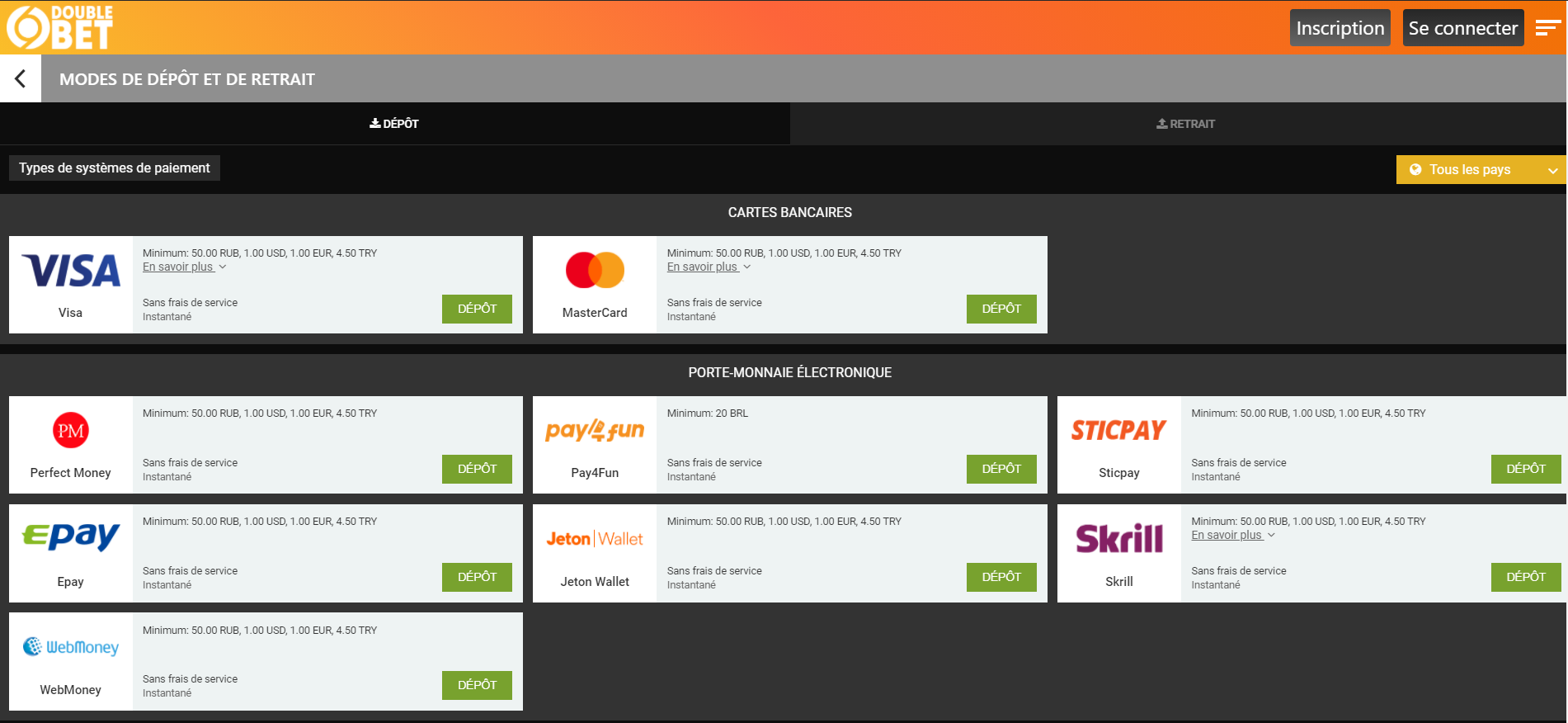Image resolution: width=1568 pixels, height=723 pixels.
Task: Click the Minimum: 20 BRL text
Action: click(708, 413)
